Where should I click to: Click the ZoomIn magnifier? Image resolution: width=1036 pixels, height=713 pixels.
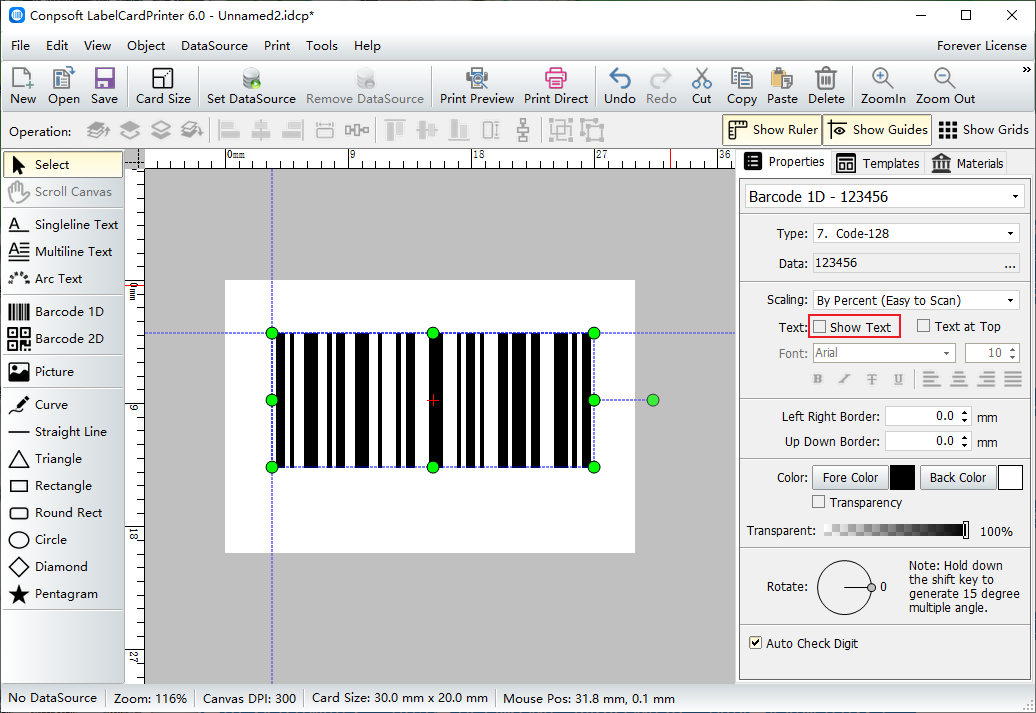883,86
